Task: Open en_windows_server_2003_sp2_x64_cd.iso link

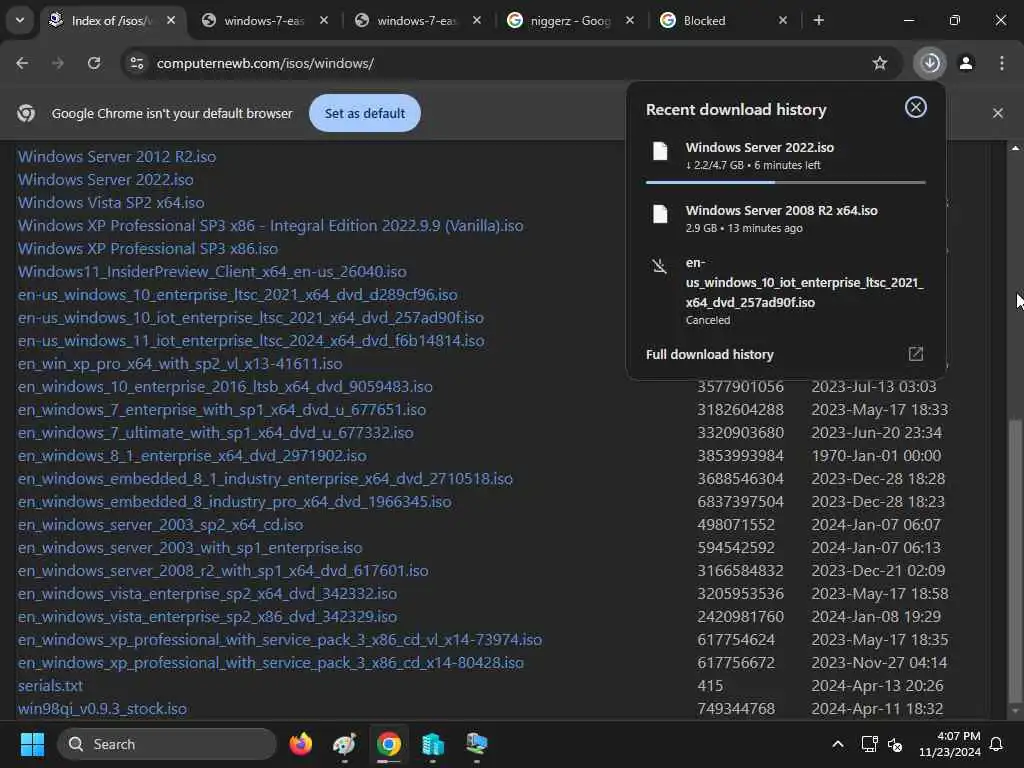Action: (160, 524)
